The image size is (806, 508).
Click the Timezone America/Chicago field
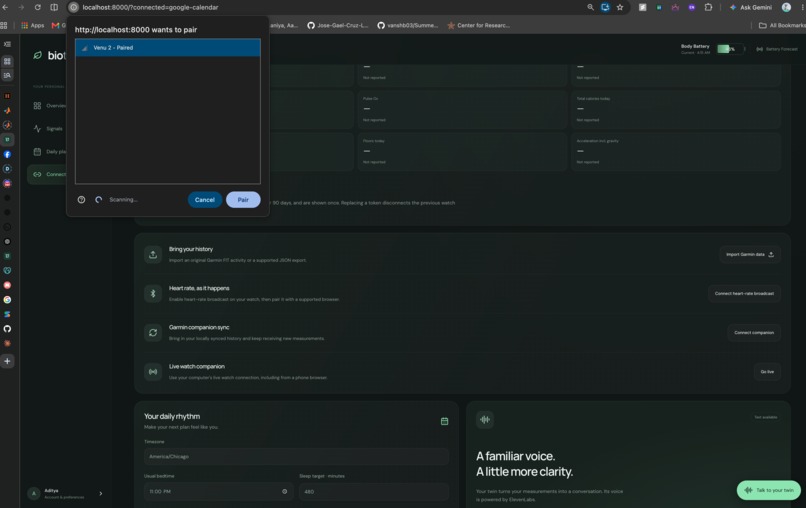(296, 457)
